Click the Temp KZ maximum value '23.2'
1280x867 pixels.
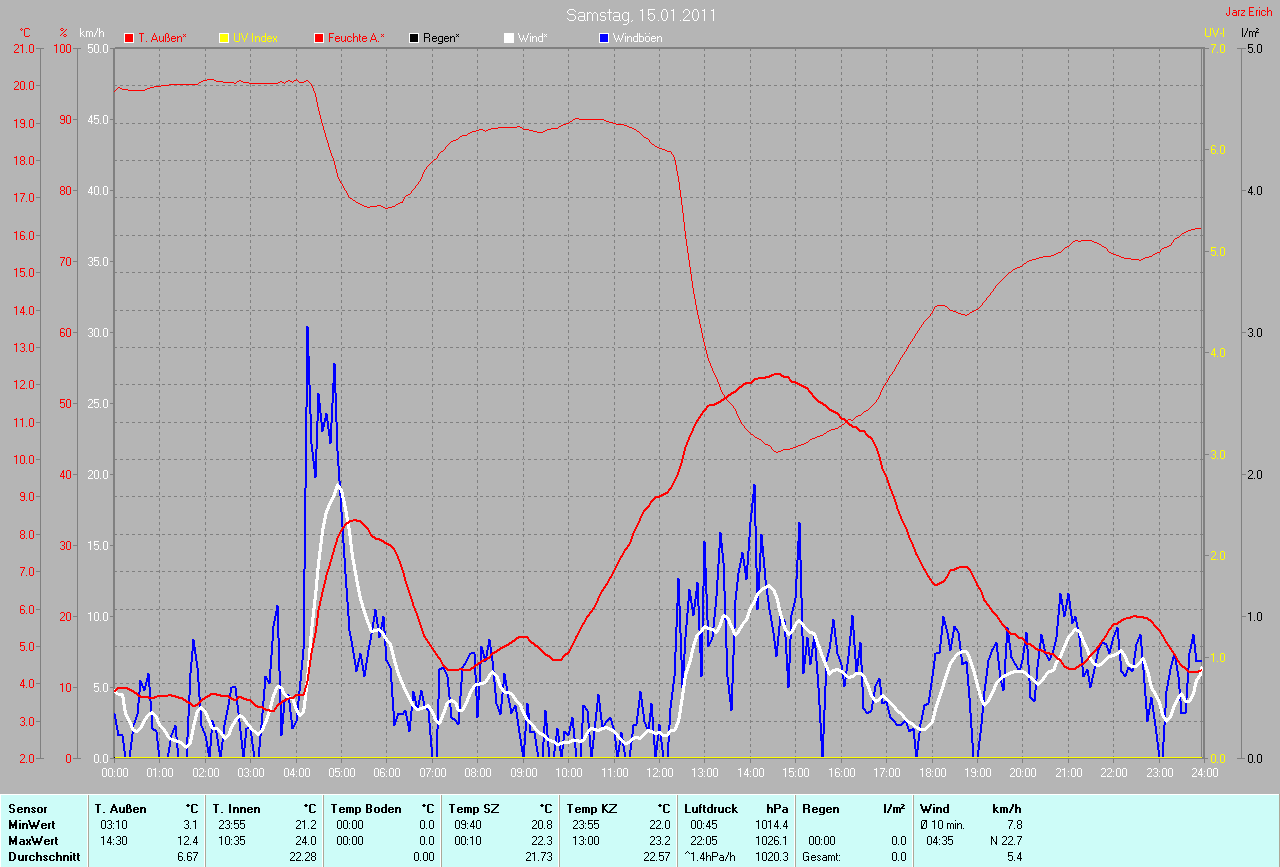[659, 840]
